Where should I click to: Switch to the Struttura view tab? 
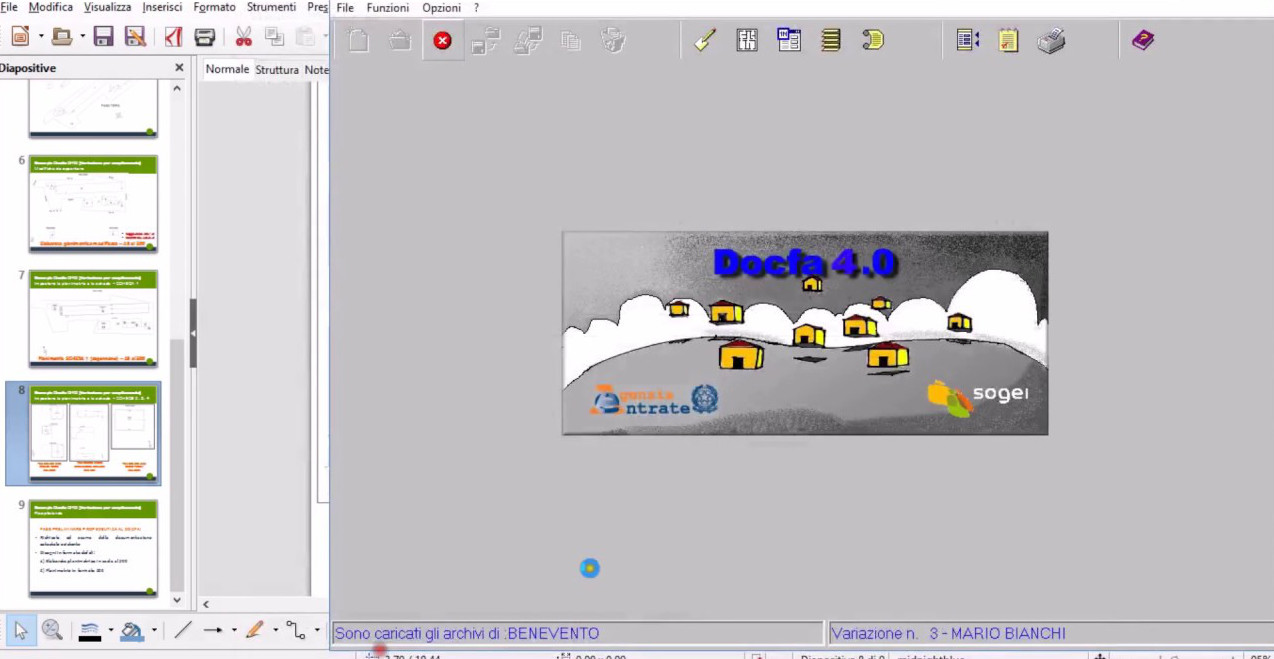click(x=277, y=70)
